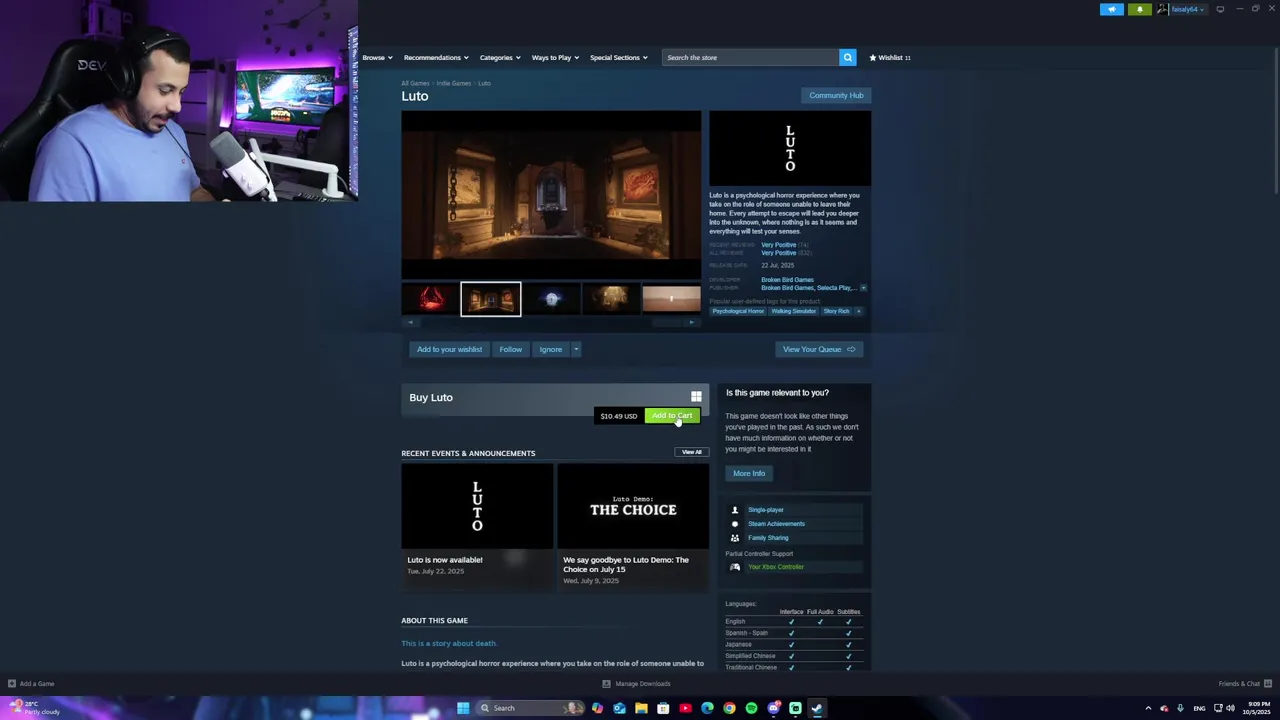The width and height of the screenshot is (1280, 720).
Task: Add Luto to your wishlist
Action: click(x=449, y=349)
